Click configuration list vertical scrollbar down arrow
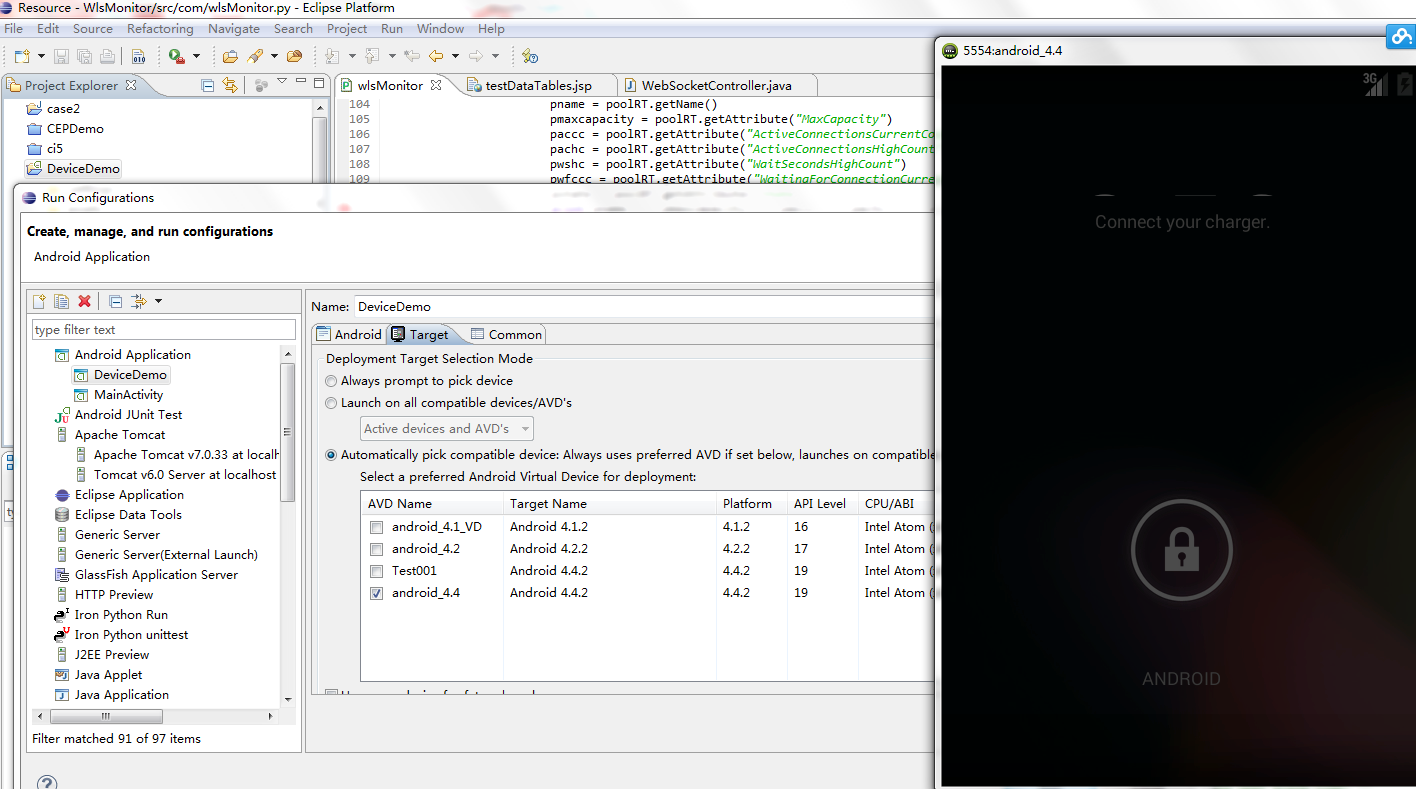The height and width of the screenshot is (789, 1416). [288, 699]
